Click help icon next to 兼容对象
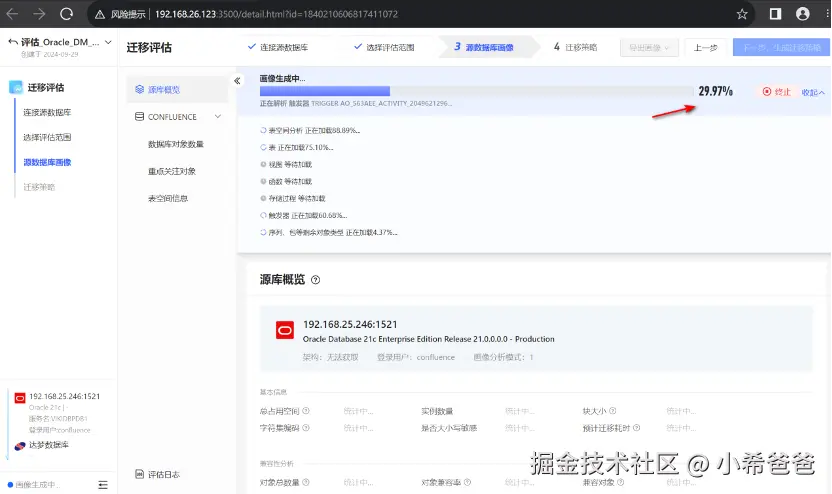Image resolution: width=832 pixels, height=494 pixels. tap(620, 482)
